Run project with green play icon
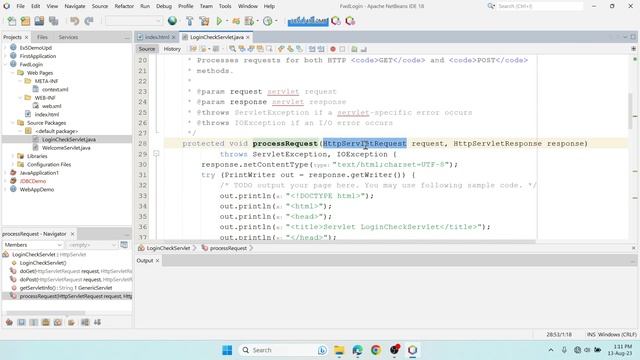 [x=219, y=21]
